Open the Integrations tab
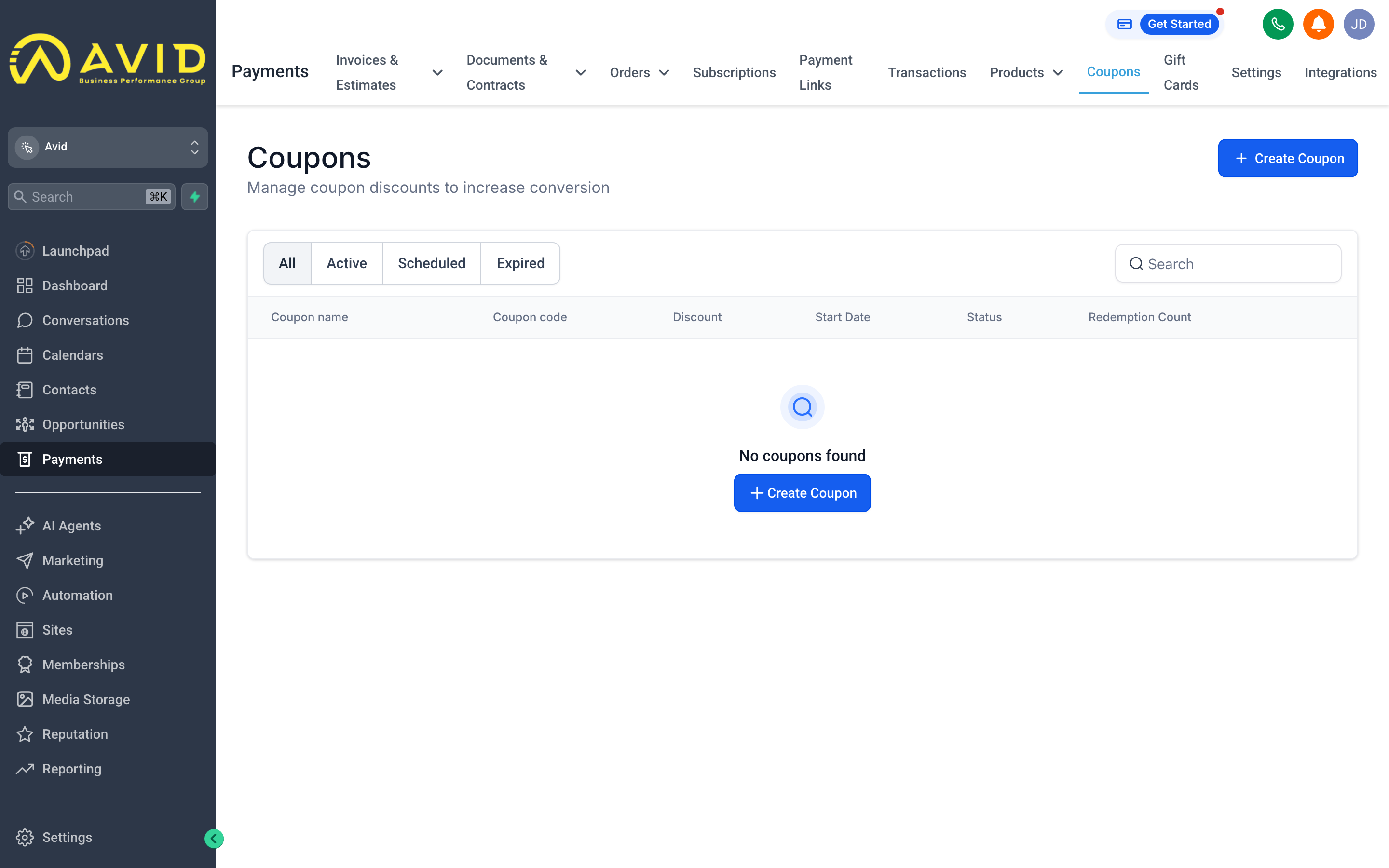The width and height of the screenshot is (1389, 868). 1340,73
